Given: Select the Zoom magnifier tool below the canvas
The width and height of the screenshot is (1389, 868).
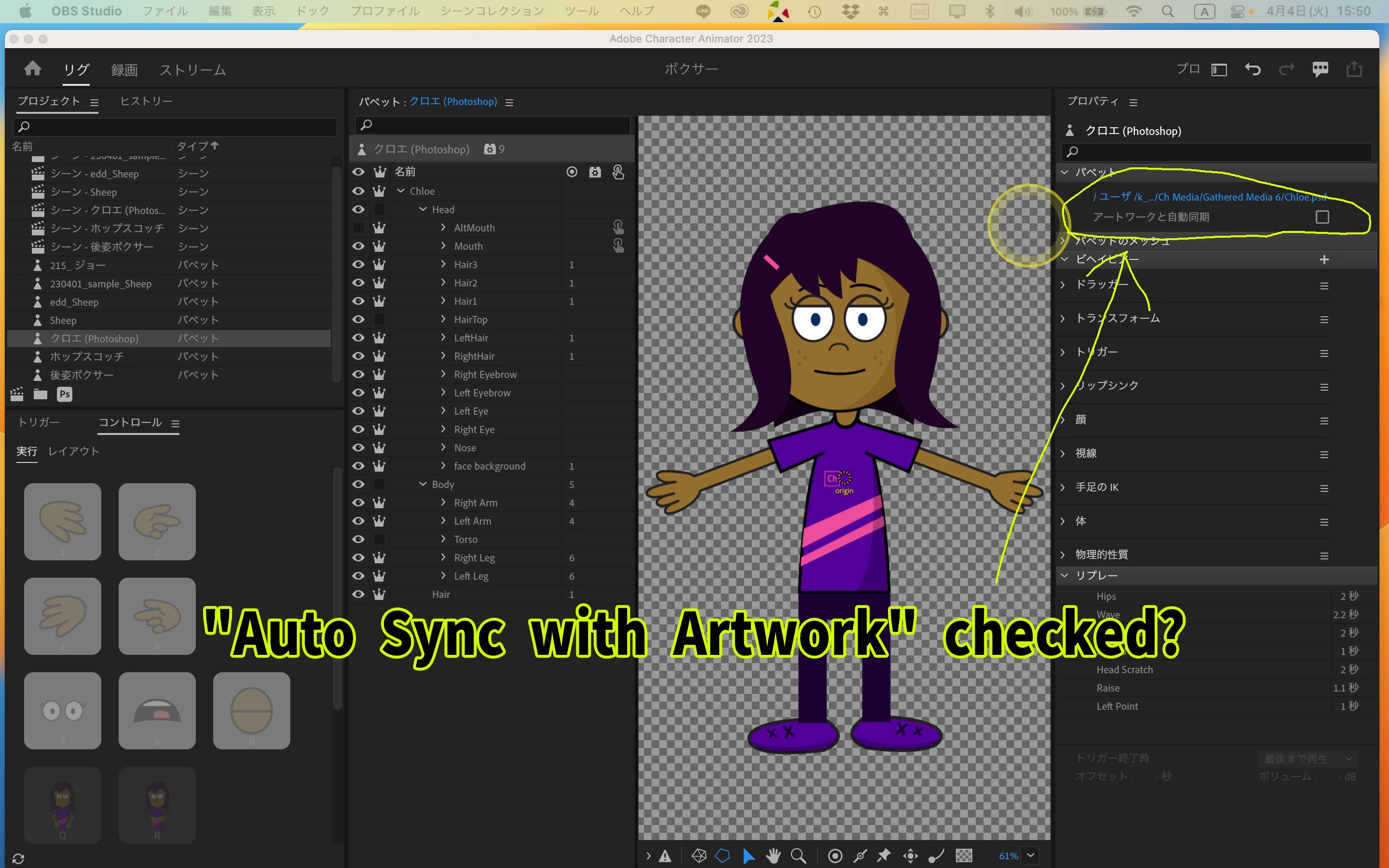Looking at the screenshot, I should pyautogui.click(x=798, y=855).
